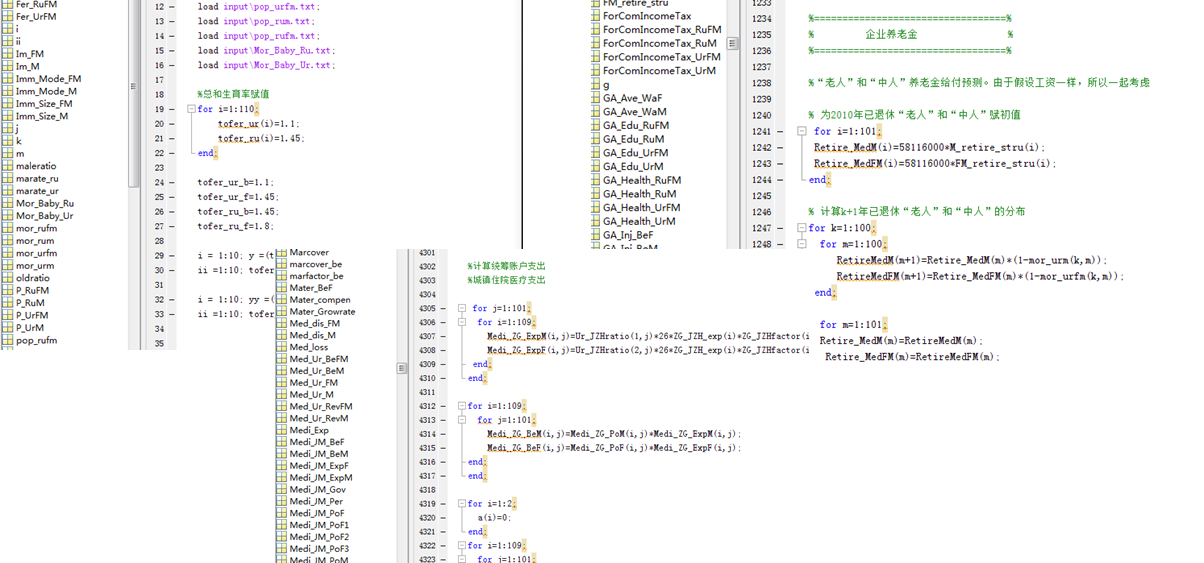
Task: Fold the for loop at line 4312
Action: point(462,407)
